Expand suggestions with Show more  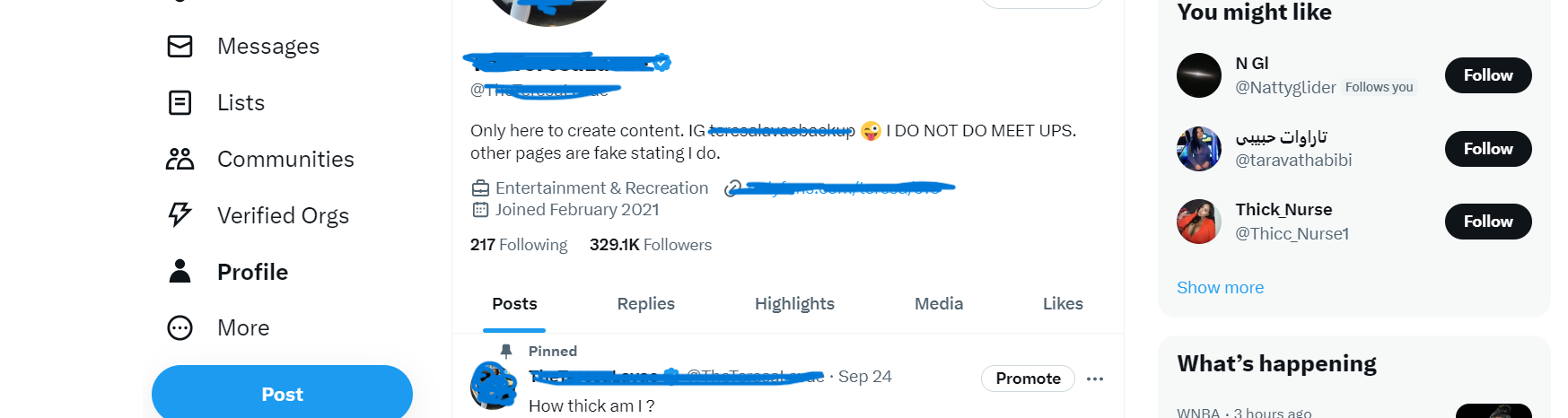pos(1220,288)
